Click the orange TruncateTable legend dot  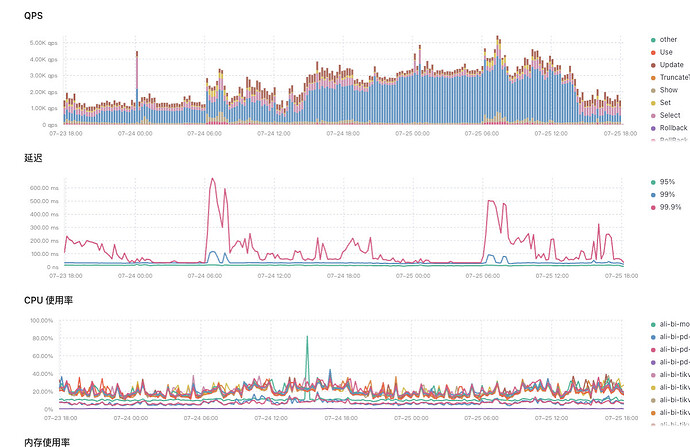click(x=653, y=78)
